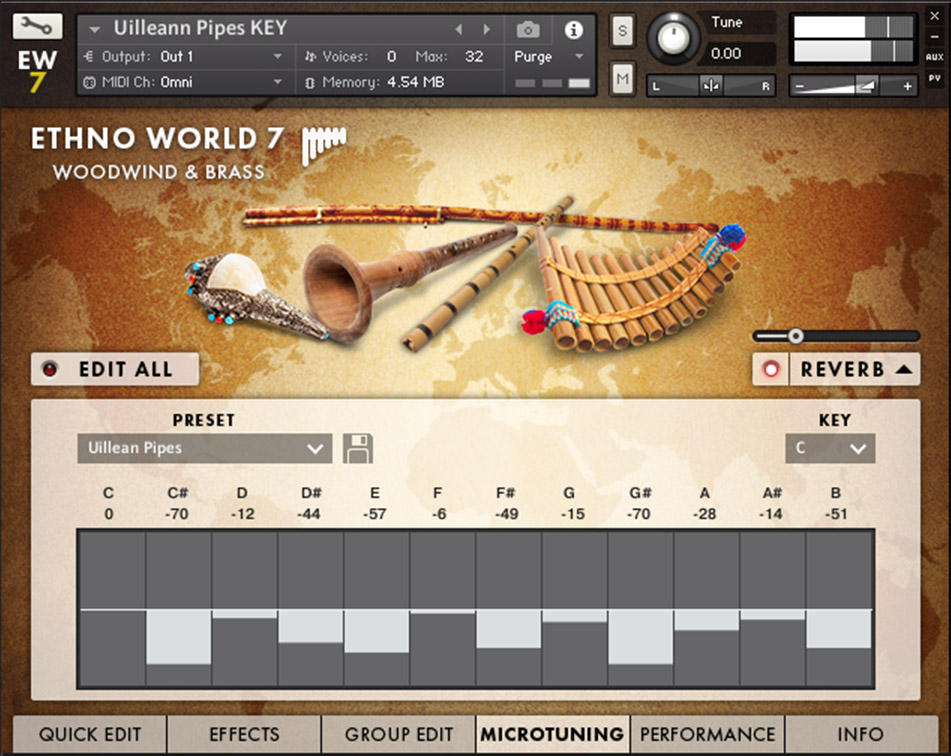Click the instrument name Uilleann Pipes KEY
This screenshot has width=951, height=756.
(201, 28)
